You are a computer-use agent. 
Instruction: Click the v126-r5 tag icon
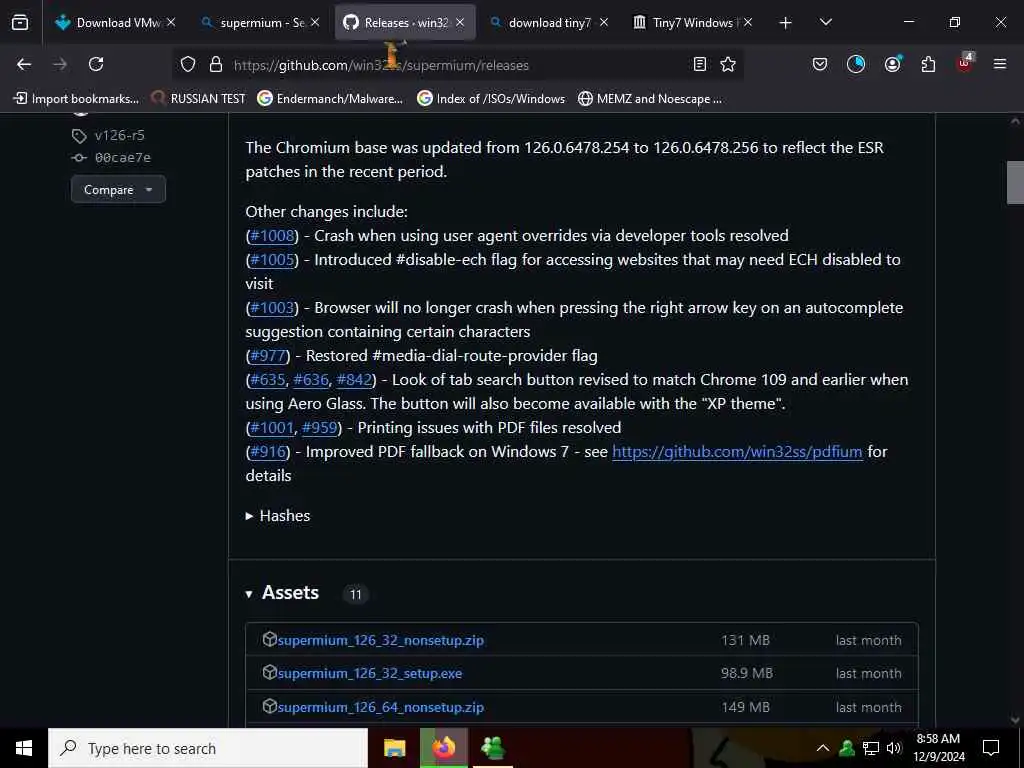(79, 136)
